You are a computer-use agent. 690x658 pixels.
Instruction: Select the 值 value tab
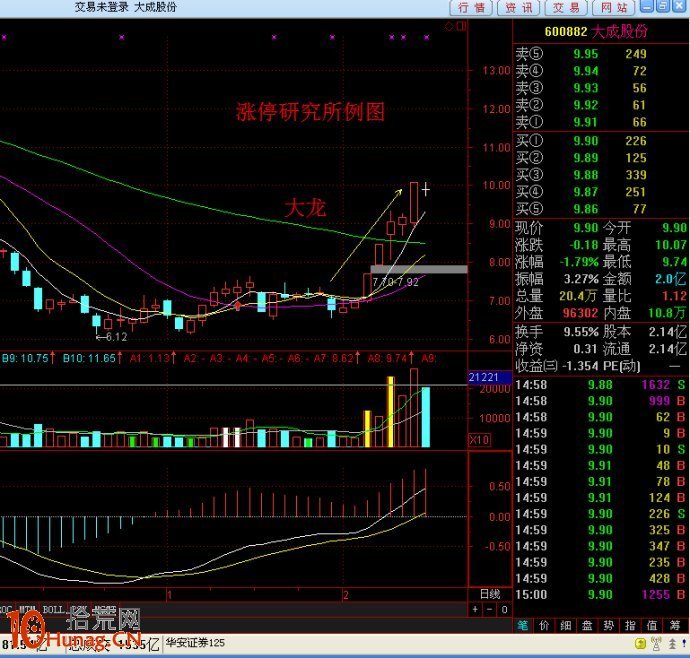(x=652, y=625)
